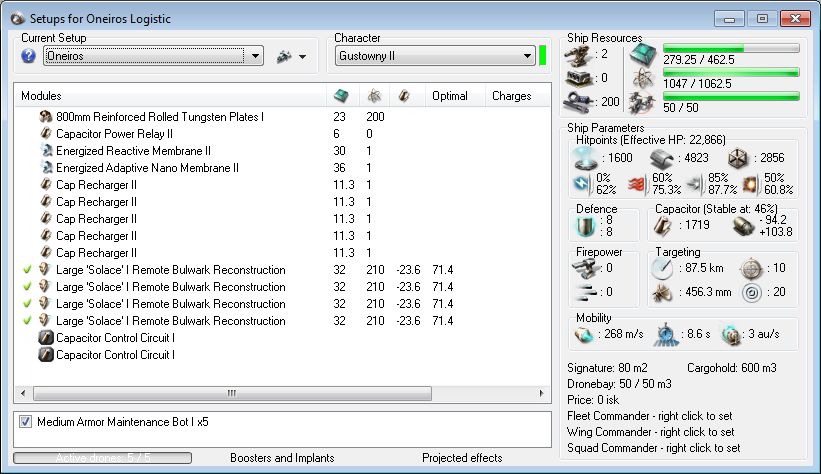This screenshot has height=474, width=821.
Task: Click the modules list scroll left arrow
Action: tap(23, 393)
